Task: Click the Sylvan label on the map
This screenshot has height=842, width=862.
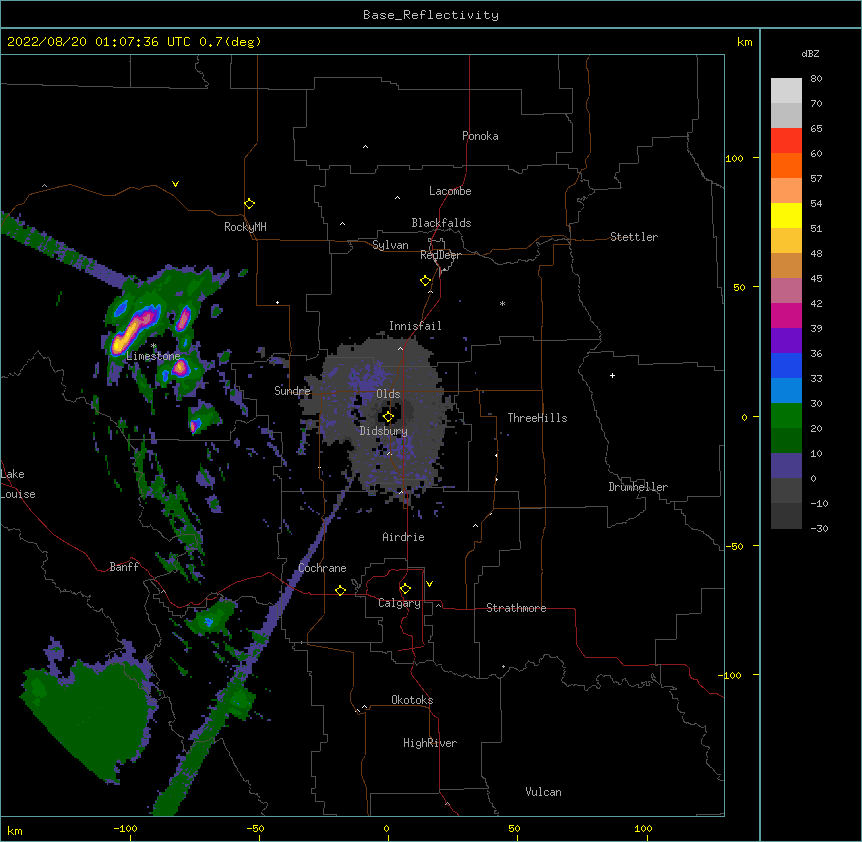Action: 390,245
